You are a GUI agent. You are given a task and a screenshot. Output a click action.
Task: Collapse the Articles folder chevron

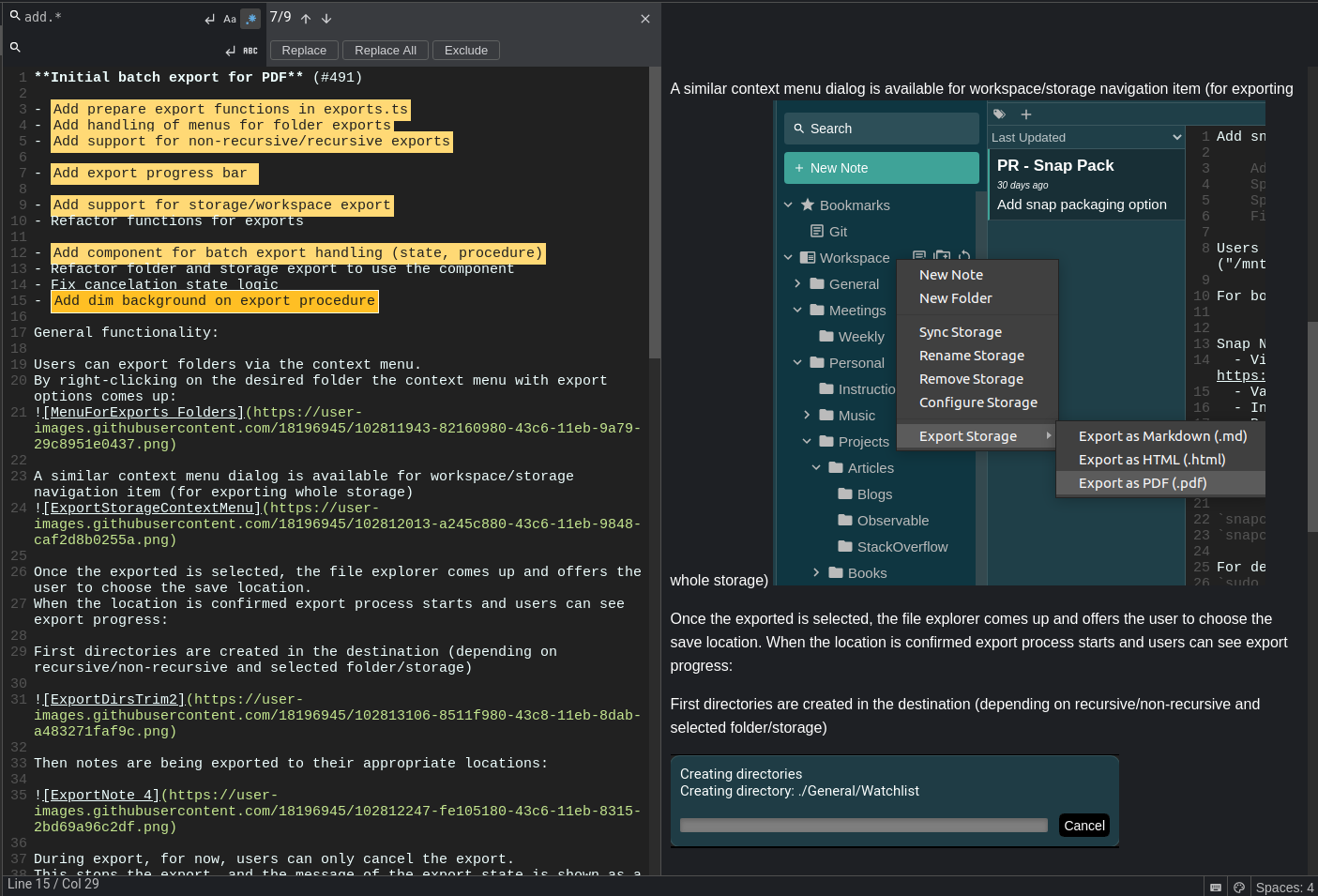[816, 467]
